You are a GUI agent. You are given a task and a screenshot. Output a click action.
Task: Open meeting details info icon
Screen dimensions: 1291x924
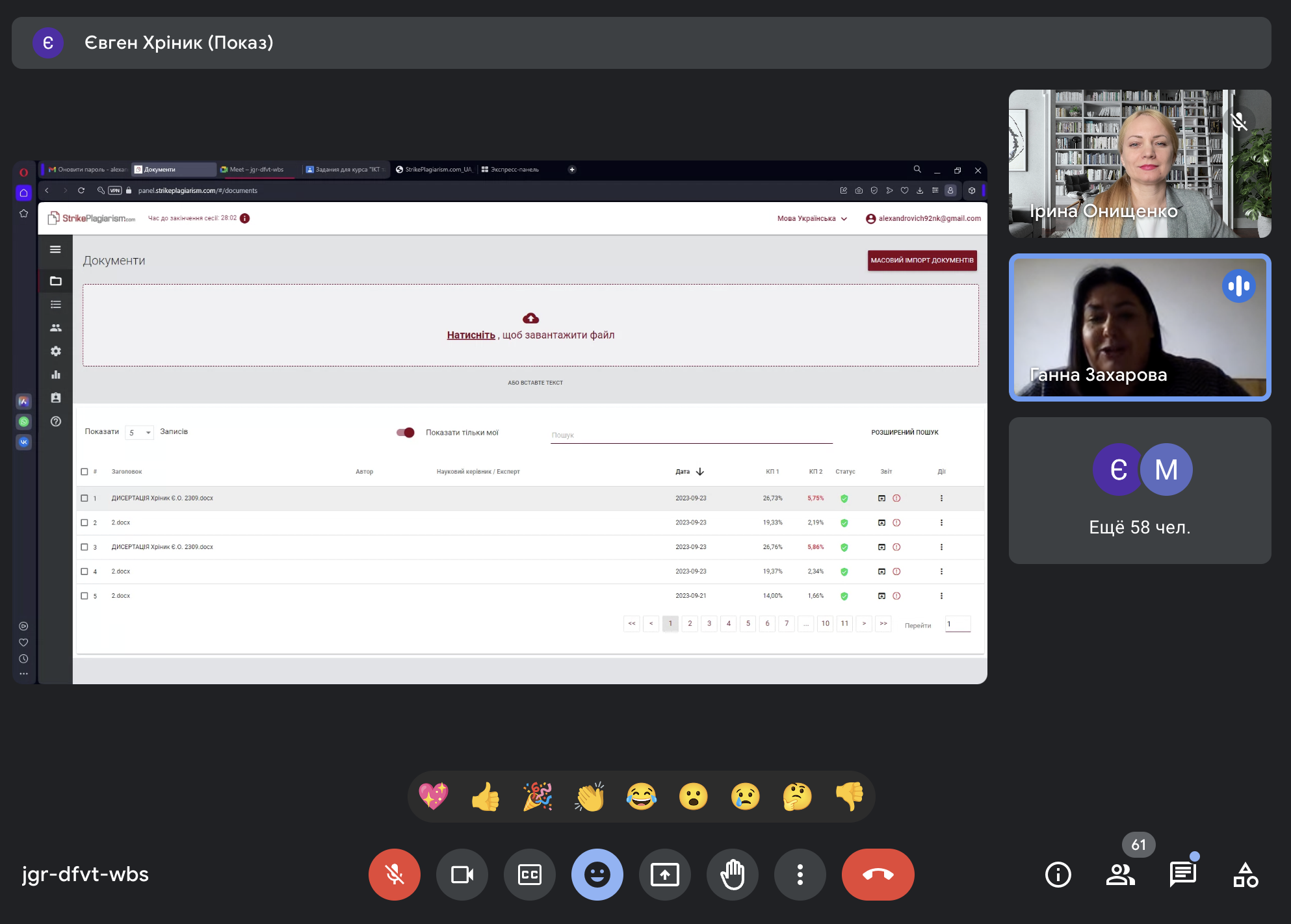click(1058, 875)
